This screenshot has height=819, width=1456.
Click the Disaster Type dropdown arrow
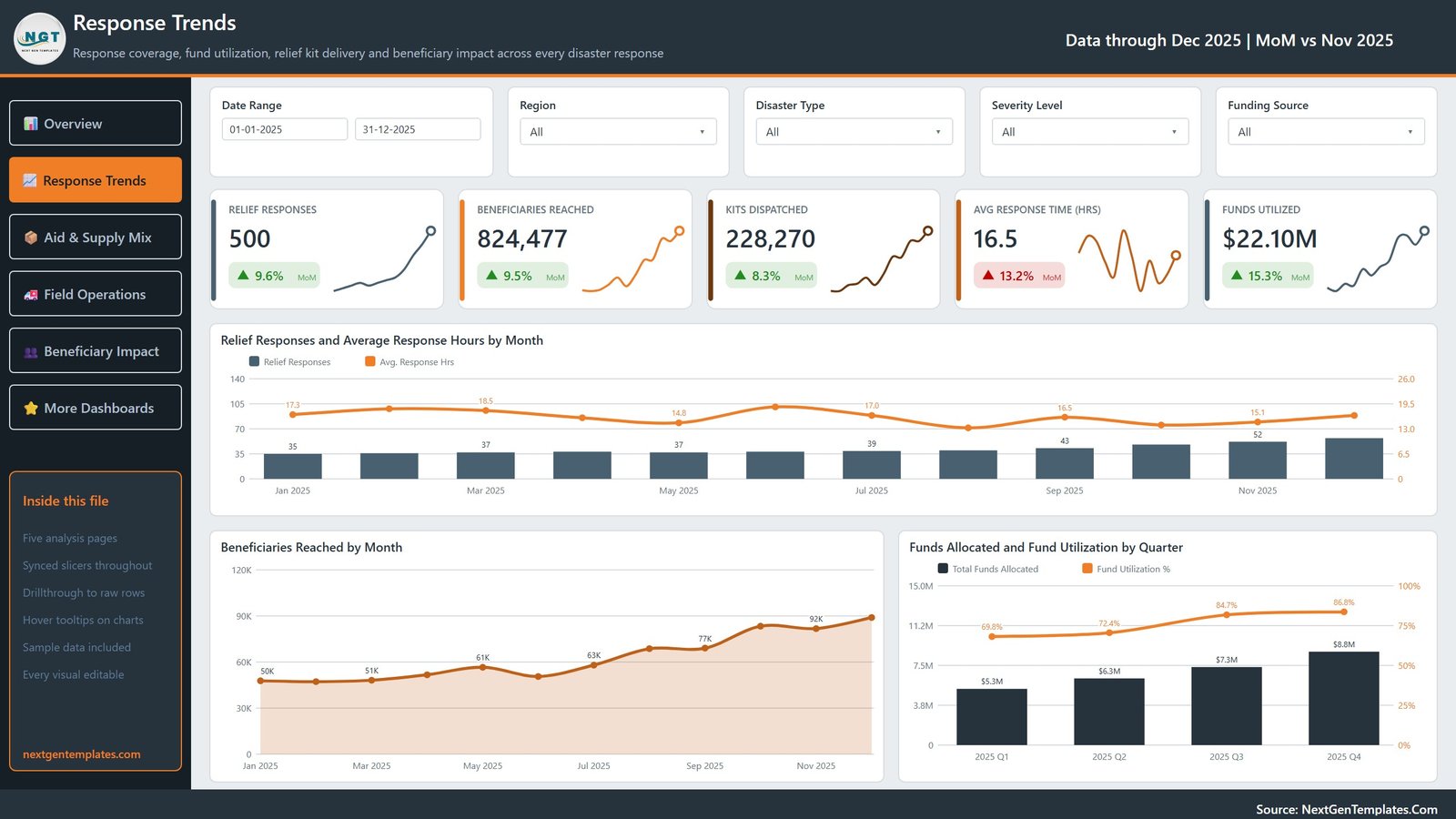click(x=938, y=132)
